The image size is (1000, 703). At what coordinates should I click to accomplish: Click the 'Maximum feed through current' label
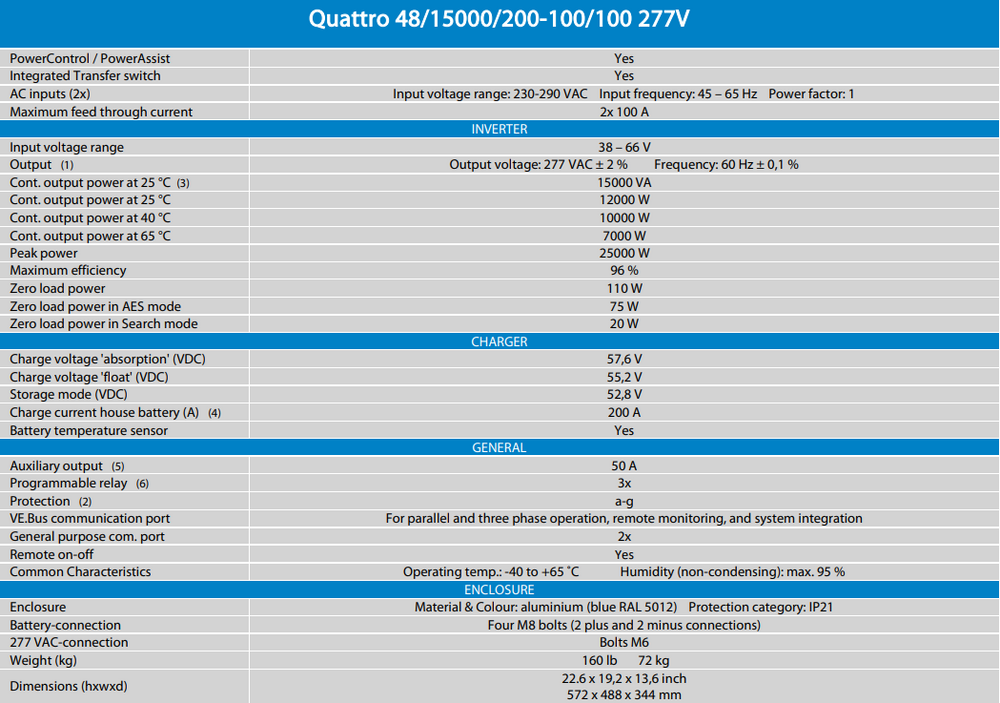click(101, 112)
